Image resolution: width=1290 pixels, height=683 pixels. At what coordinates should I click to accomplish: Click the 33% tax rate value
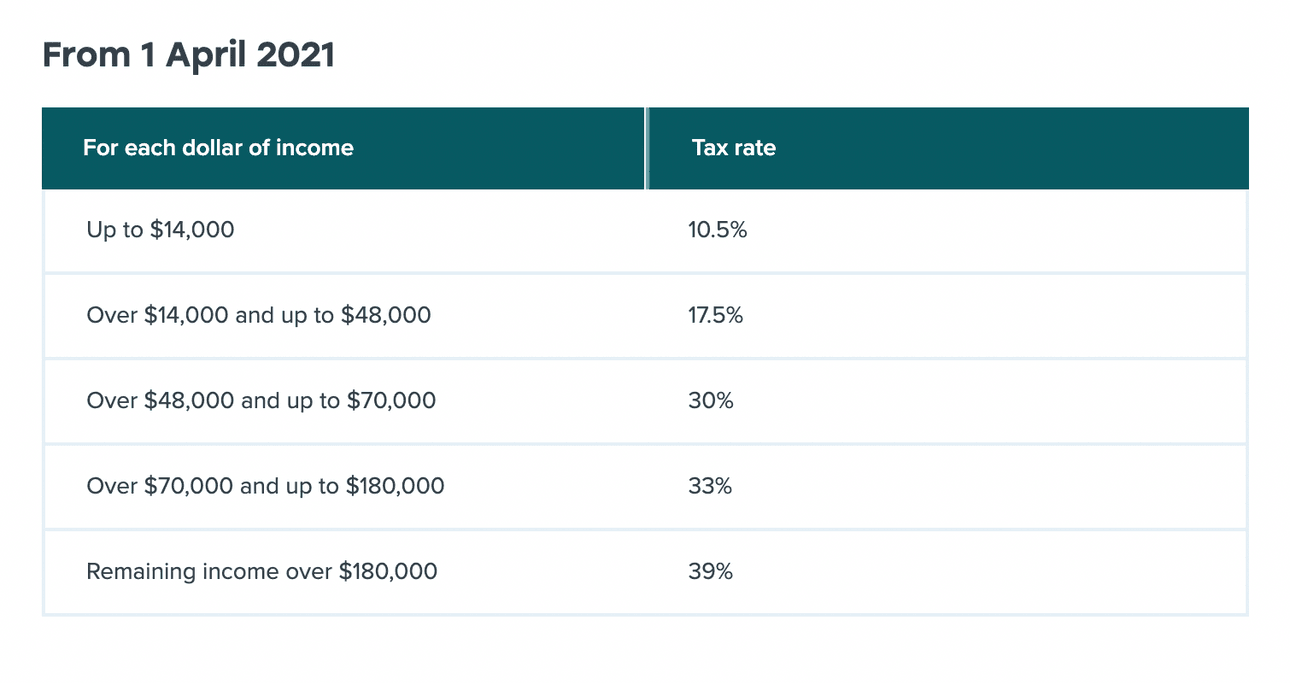[710, 487]
